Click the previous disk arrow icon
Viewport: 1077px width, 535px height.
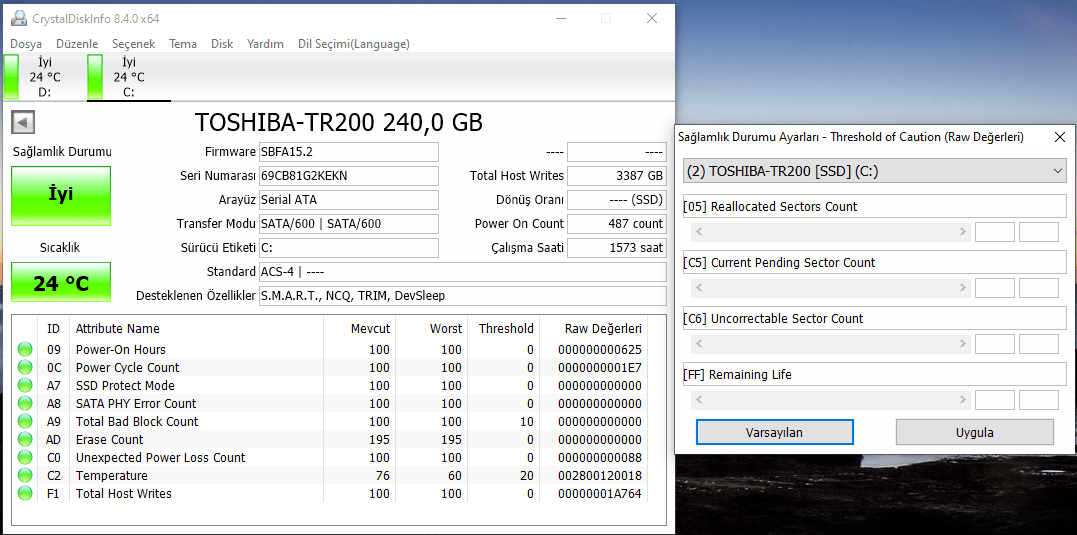[24, 122]
